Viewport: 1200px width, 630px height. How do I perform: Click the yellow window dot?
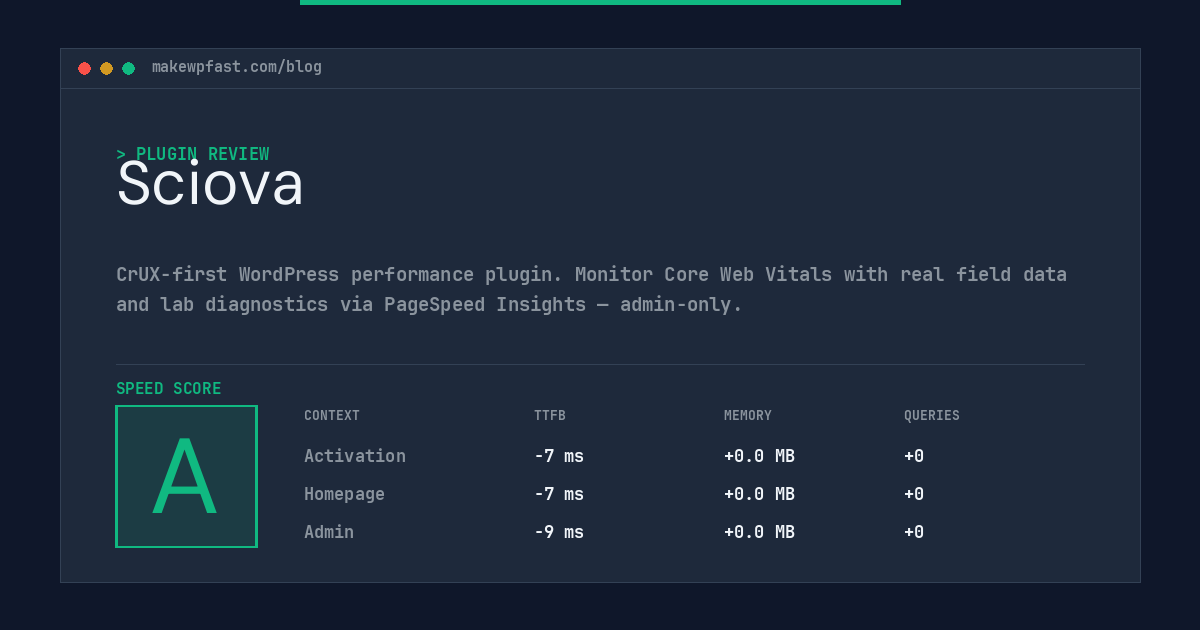coord(106,68)
